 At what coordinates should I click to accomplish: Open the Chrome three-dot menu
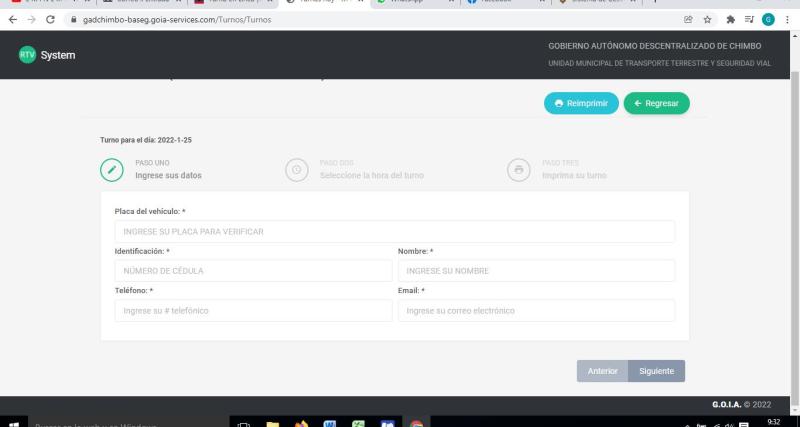point(787,21)
